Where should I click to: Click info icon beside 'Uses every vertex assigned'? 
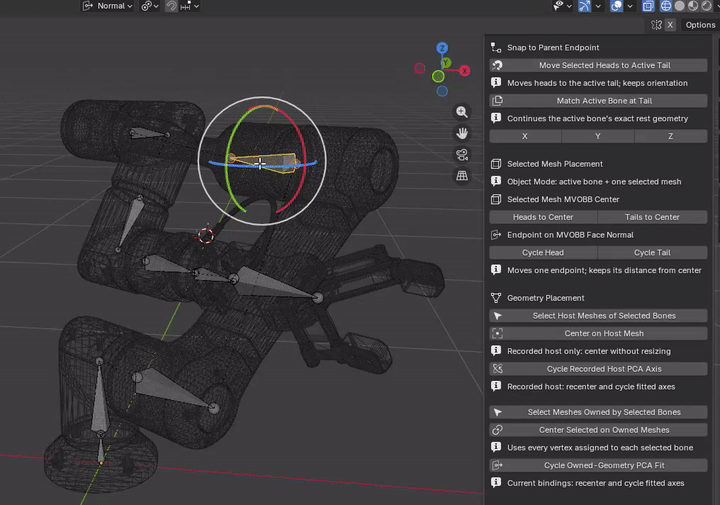pyautogui.click(x=496, y=447)
